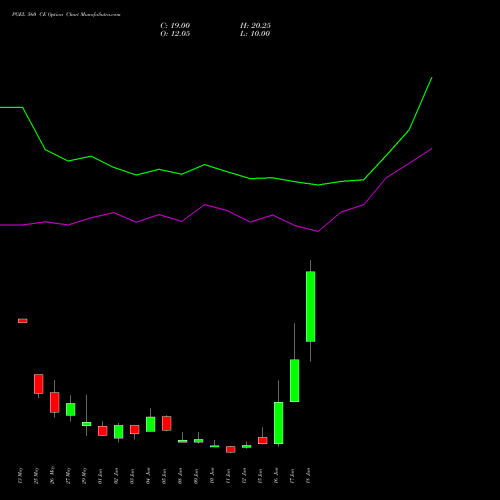Click the green candle for 04 Jun
Viewport: 500px width, 500px height.
coord(151,424)
